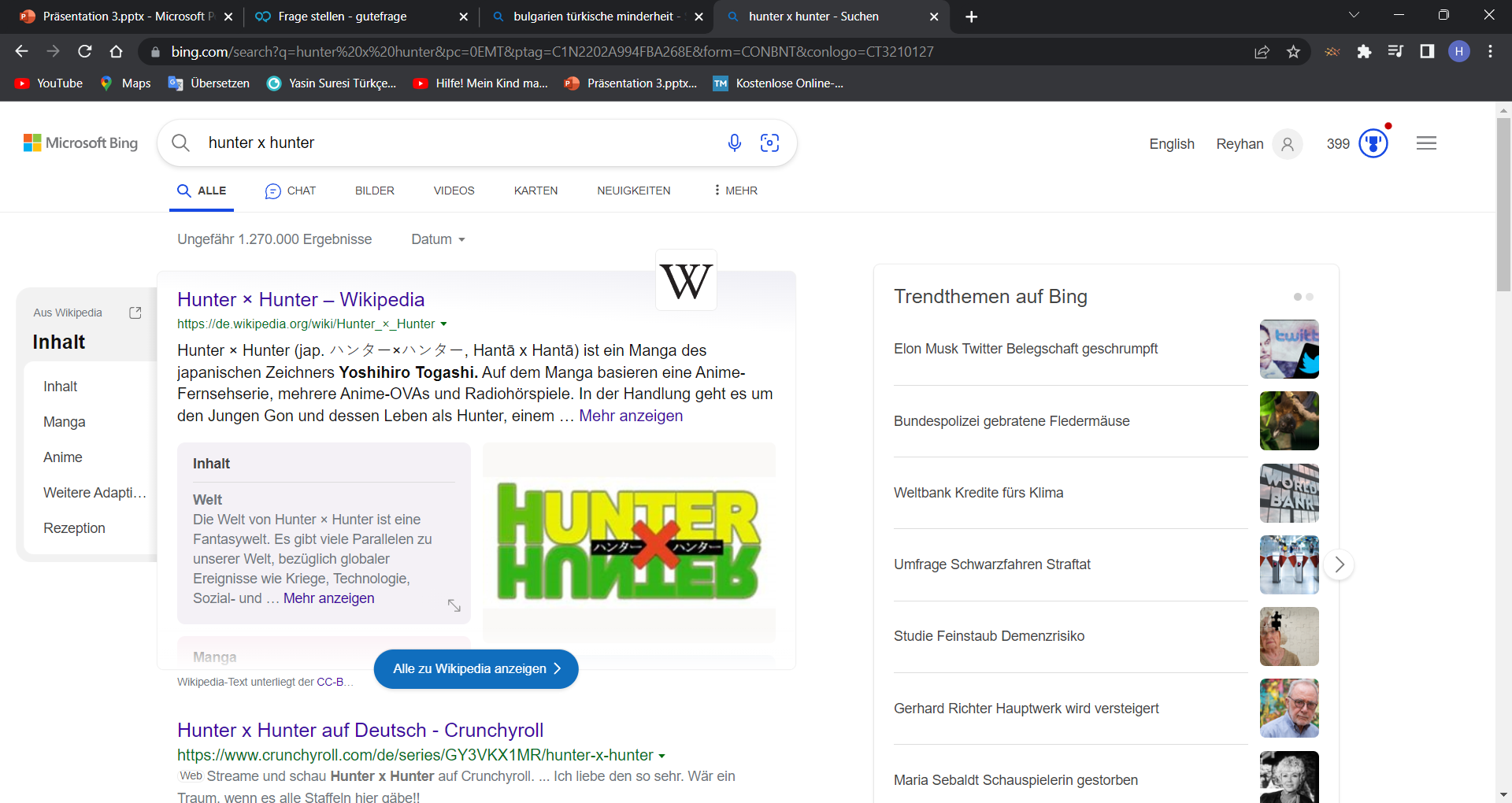1512x803 pixels.
Task: Click the second carousel page dot
Action: point(1310,297)
